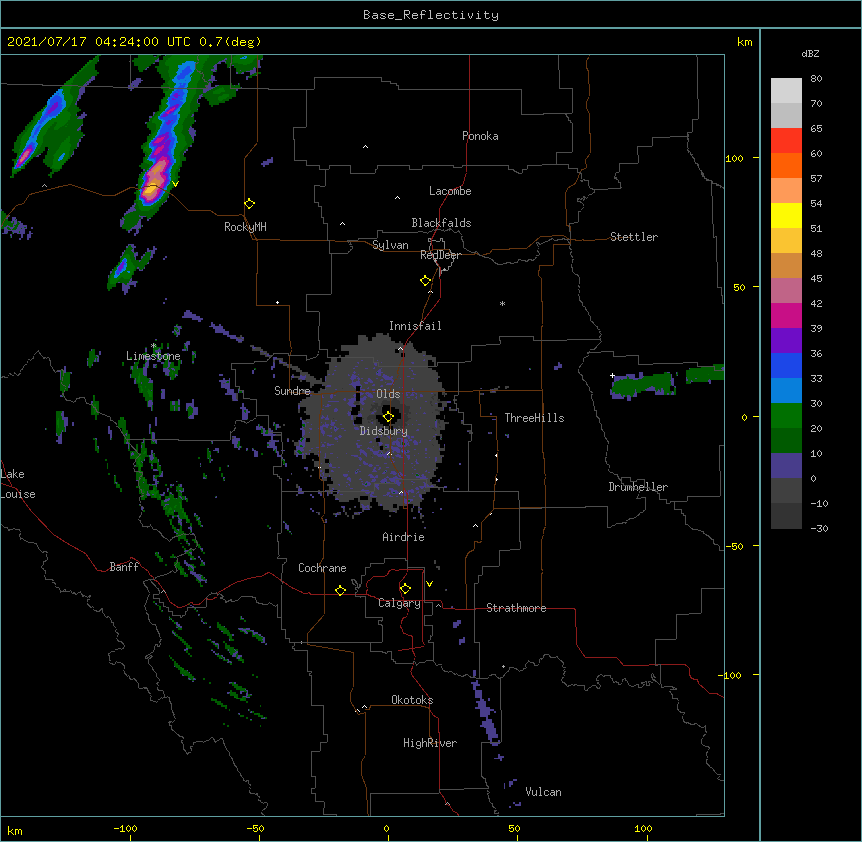Click the right axis tick labeled -50
The width and height of the screenshot is (862, 842).
pos(734,546)
